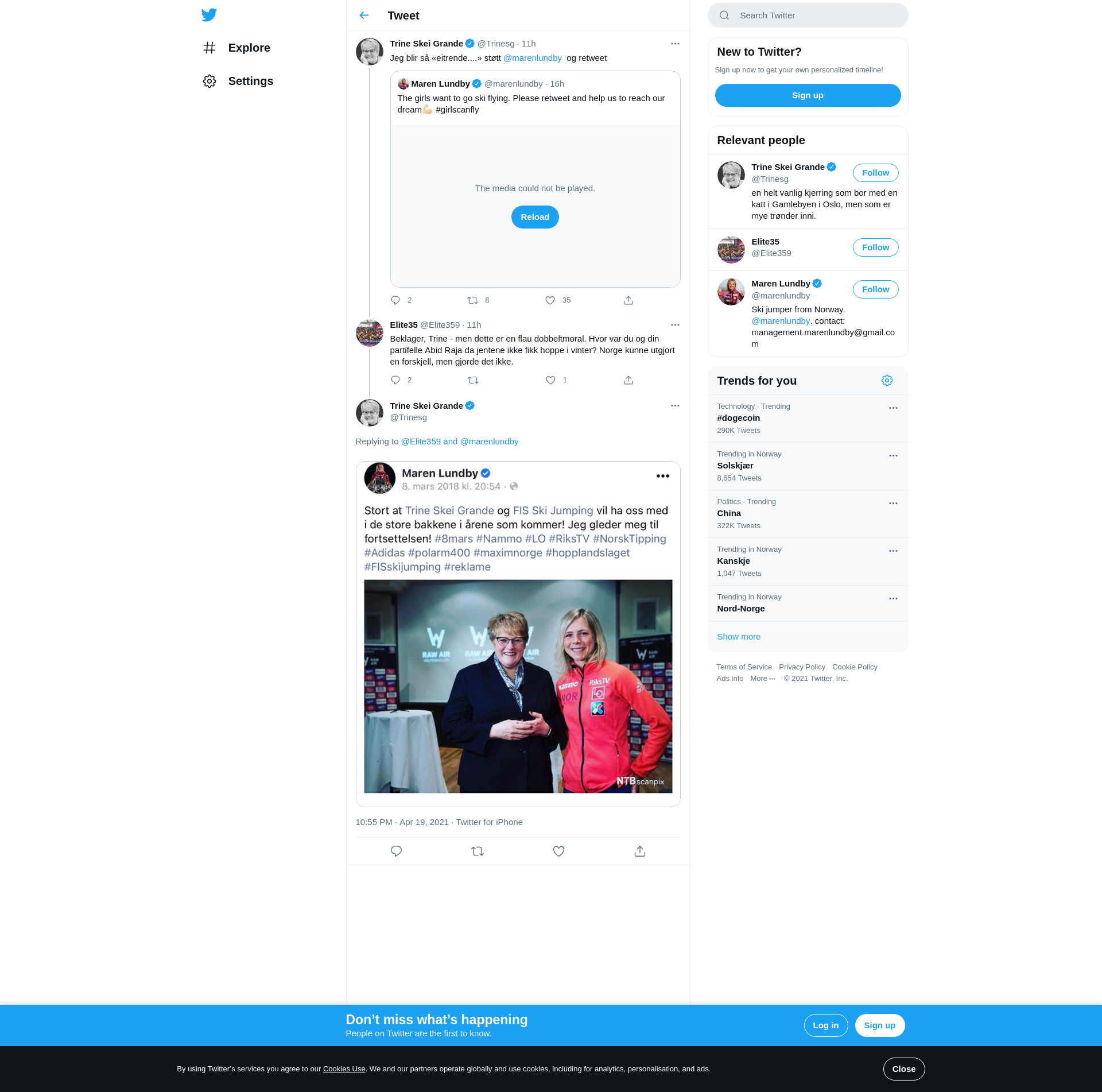The width and height of the screenshot is (1102, 1092).
Task: Retweet the main tweet at the bottom
Action: tap(478, 851)
